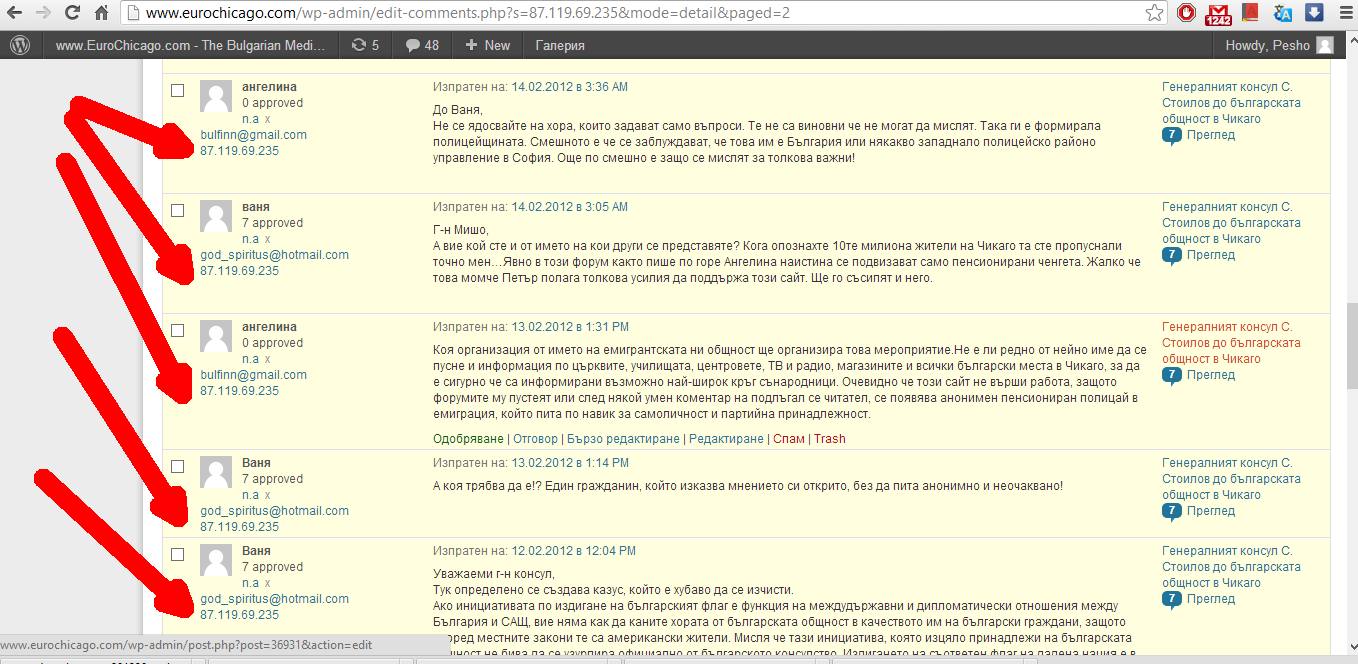1358x664 pixels.
Task: Go to the browser home page
Action: tap(101, 14)
